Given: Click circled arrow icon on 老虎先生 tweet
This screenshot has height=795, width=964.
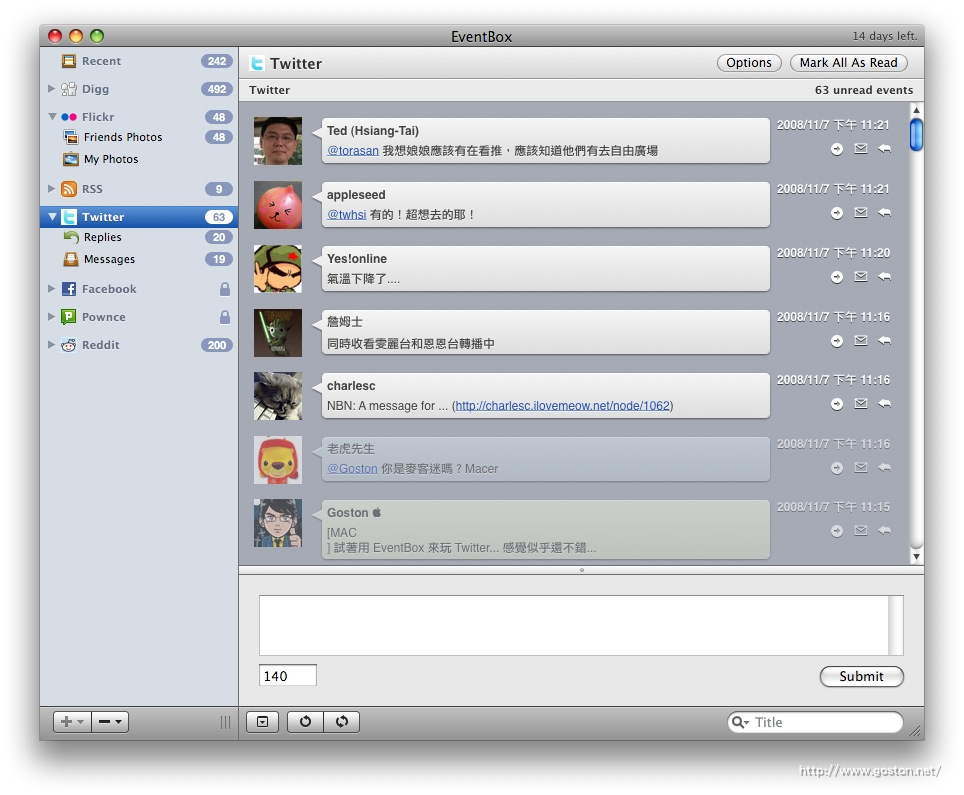Looking at the screenshot, I should 837,468.
